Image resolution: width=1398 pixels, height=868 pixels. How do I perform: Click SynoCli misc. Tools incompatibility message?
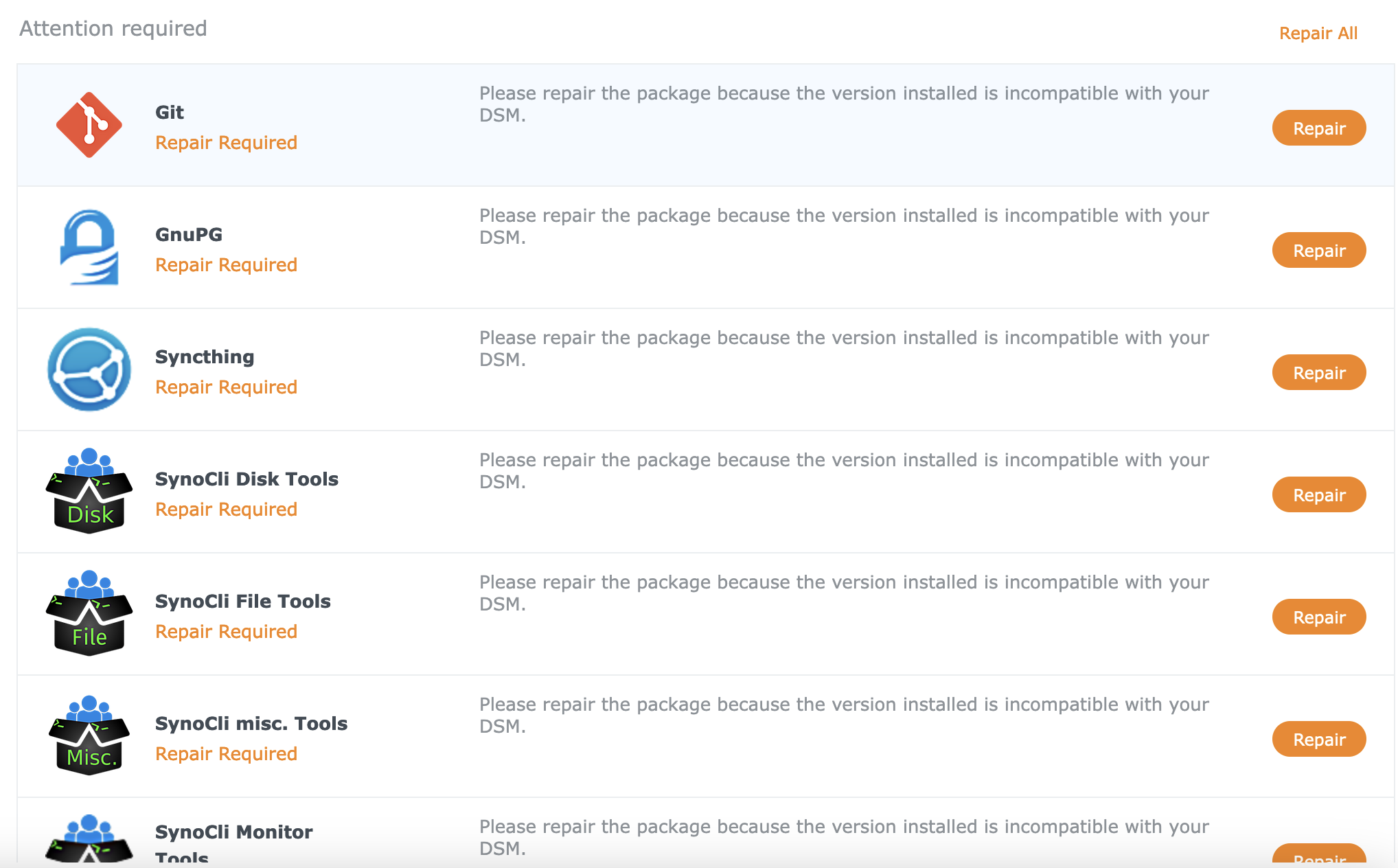pyautogui.click(x=844, y=716)
